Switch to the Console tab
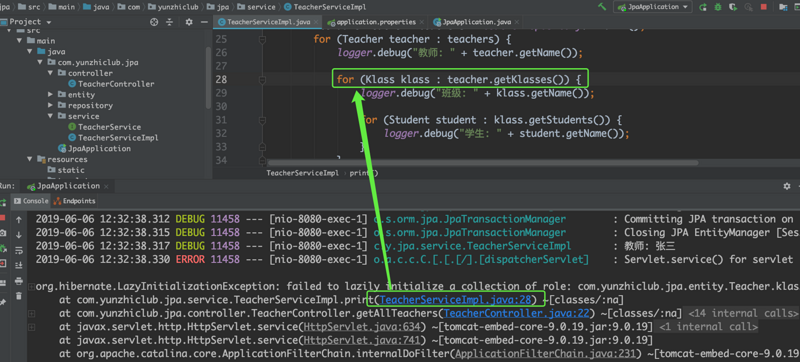Image resolution: width=800 pixels, height=362 pixels. (31, 201)
